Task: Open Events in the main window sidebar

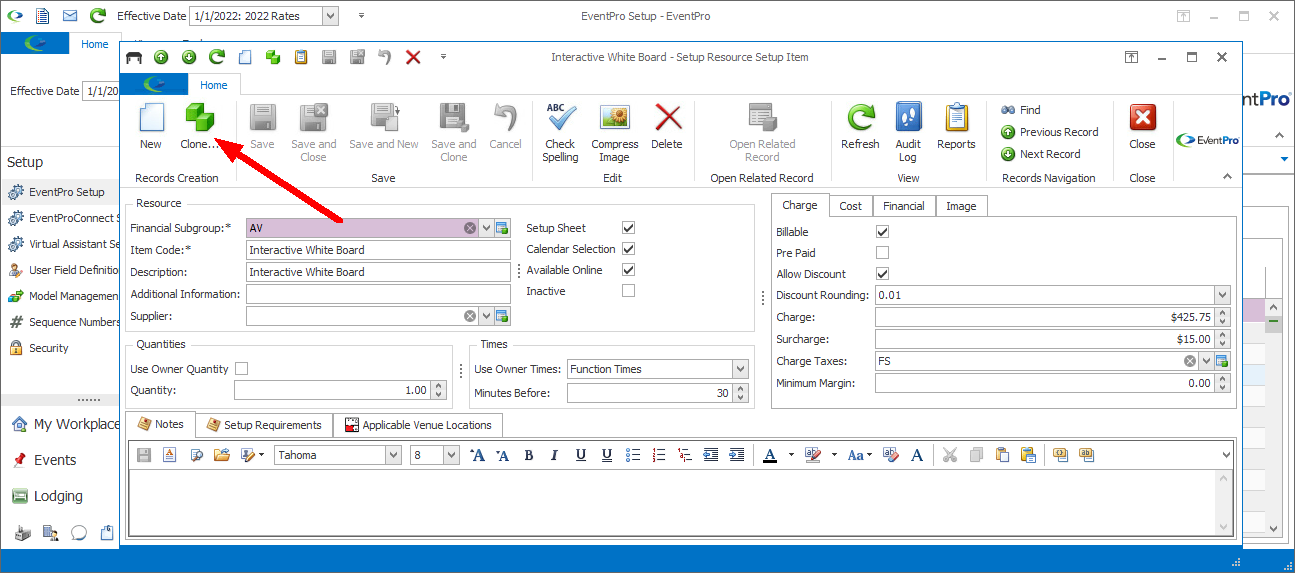Action: (55, 460)
